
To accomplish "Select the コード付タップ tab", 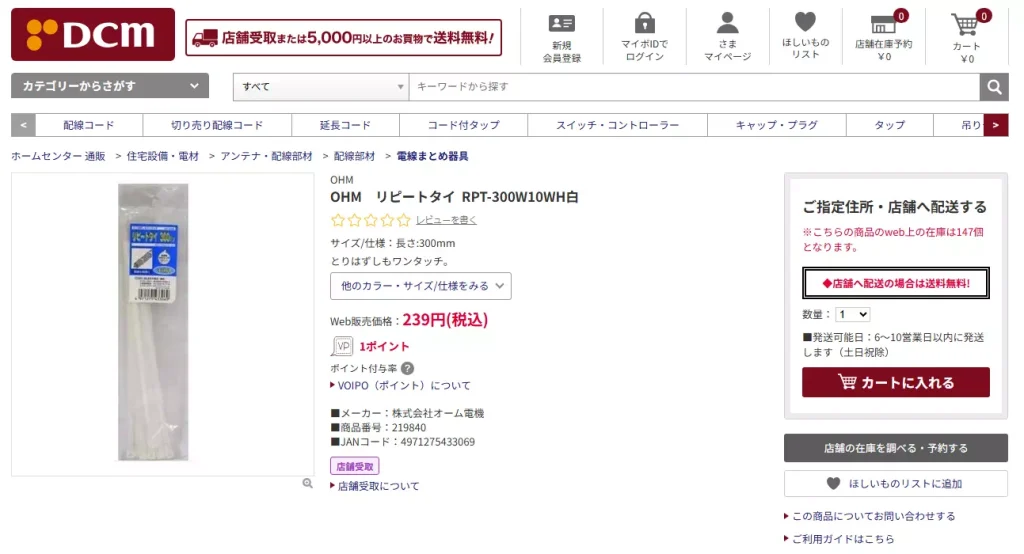I will pyautogui.click(x=464, y=125).
